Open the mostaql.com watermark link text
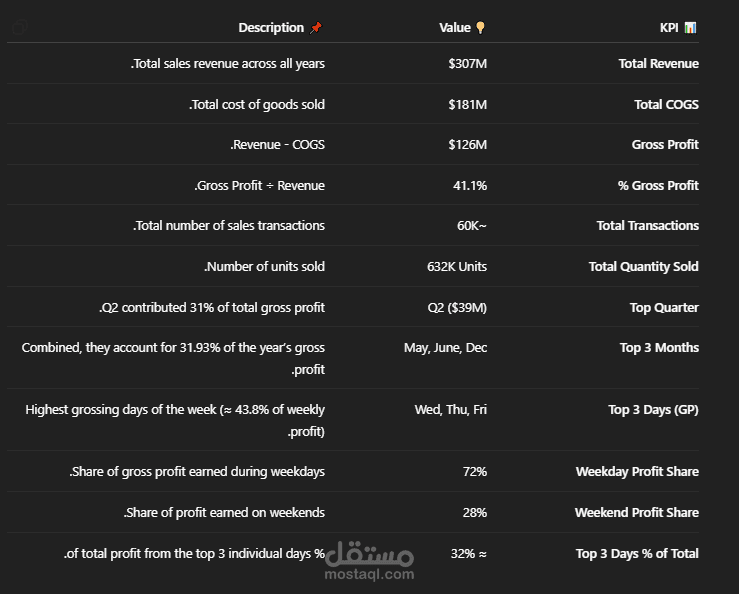The height and width of the screenshot is (594, 739). point(369,574)
